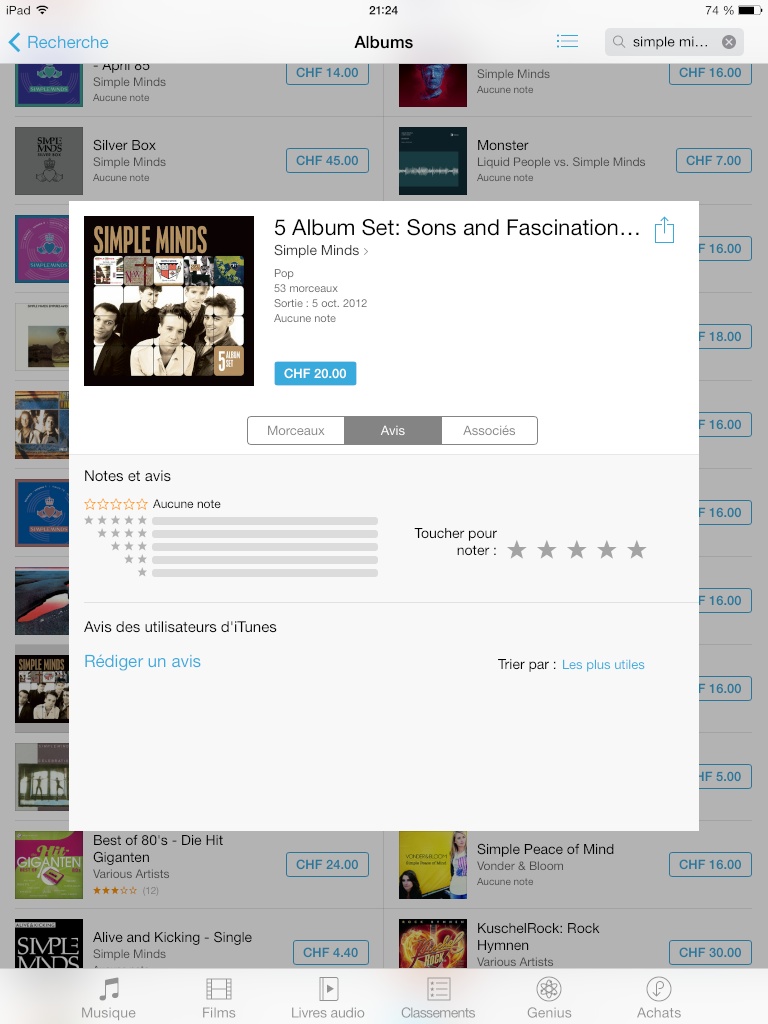768x1024 pixels.
Task: Change sort order via Les plus utiles
Action: [603, 664]
